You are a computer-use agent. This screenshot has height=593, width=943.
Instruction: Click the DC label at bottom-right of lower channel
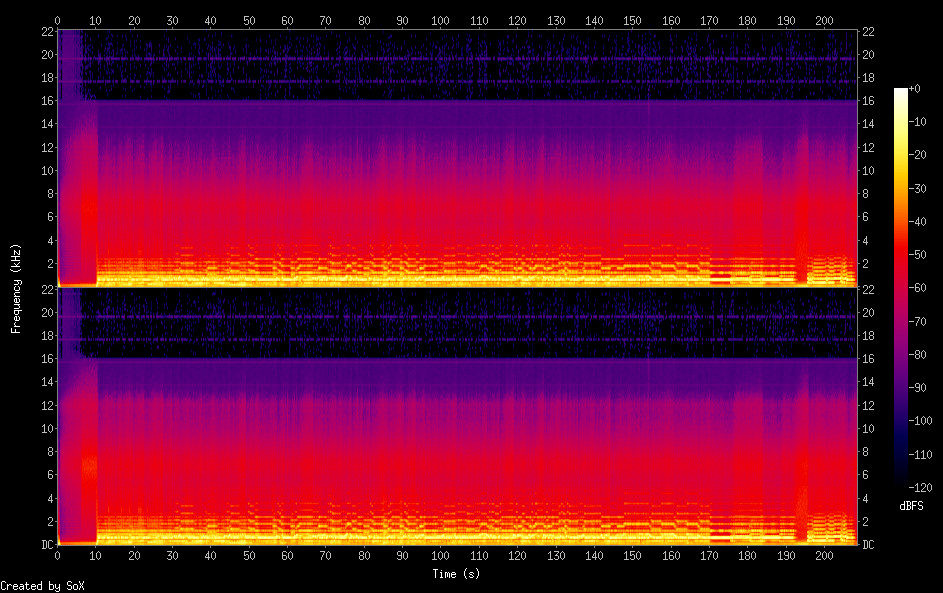tap(869, 545)
